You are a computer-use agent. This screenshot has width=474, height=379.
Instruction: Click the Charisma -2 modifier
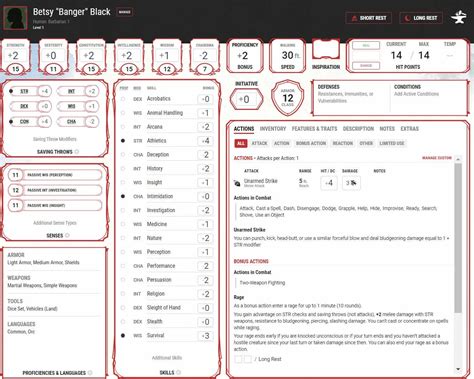(204, 56)
